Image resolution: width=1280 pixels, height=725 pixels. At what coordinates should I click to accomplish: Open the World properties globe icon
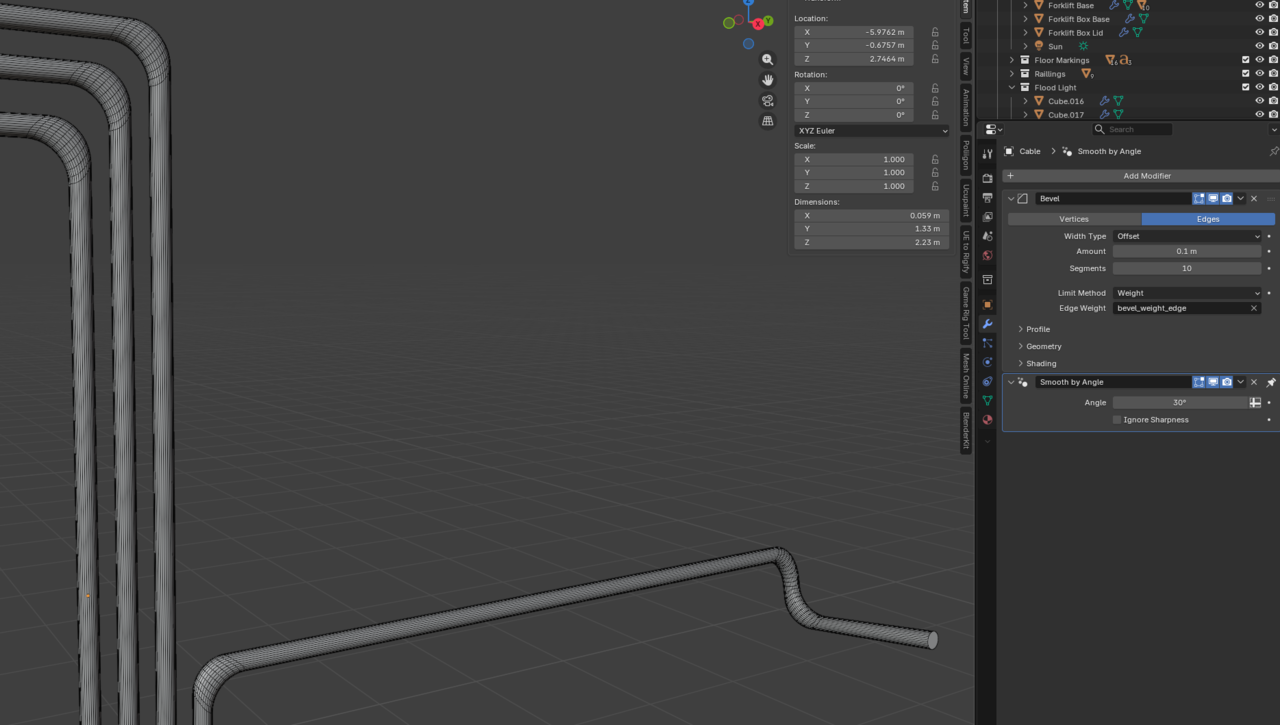pos(987,256)
